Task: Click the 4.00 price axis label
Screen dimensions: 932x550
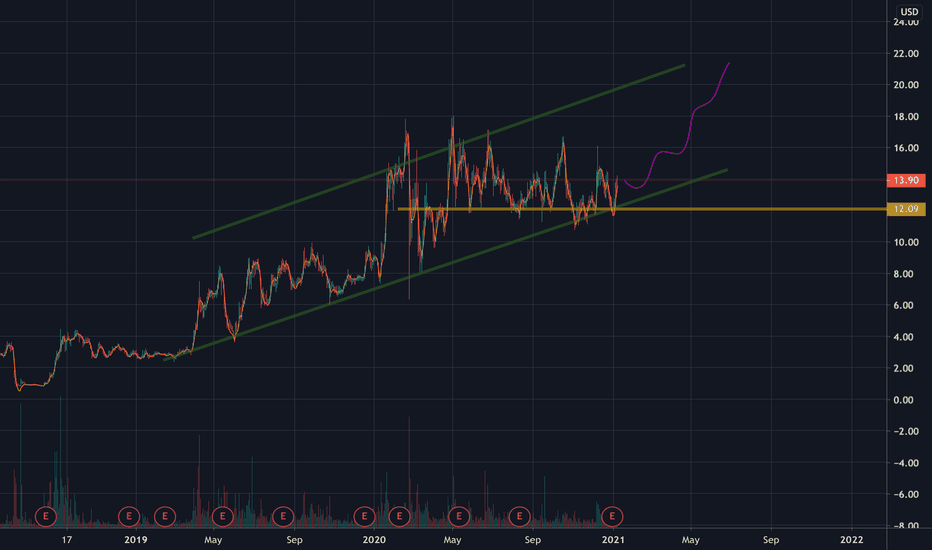Action: tap(903, 337)
